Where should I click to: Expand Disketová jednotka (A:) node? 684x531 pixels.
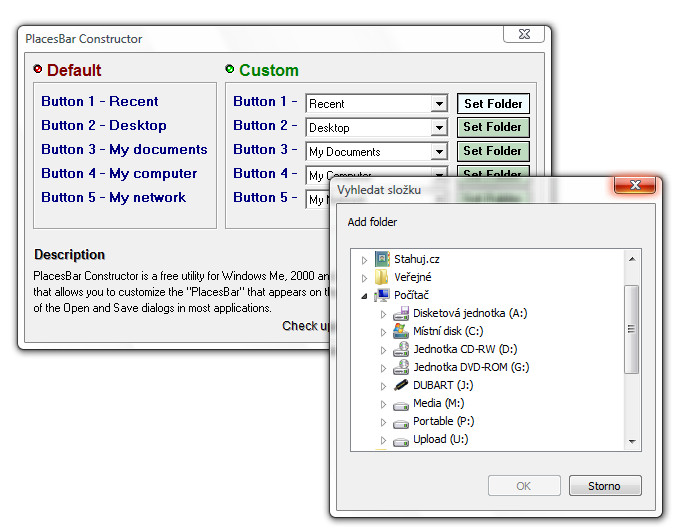[x=383, y=314]
